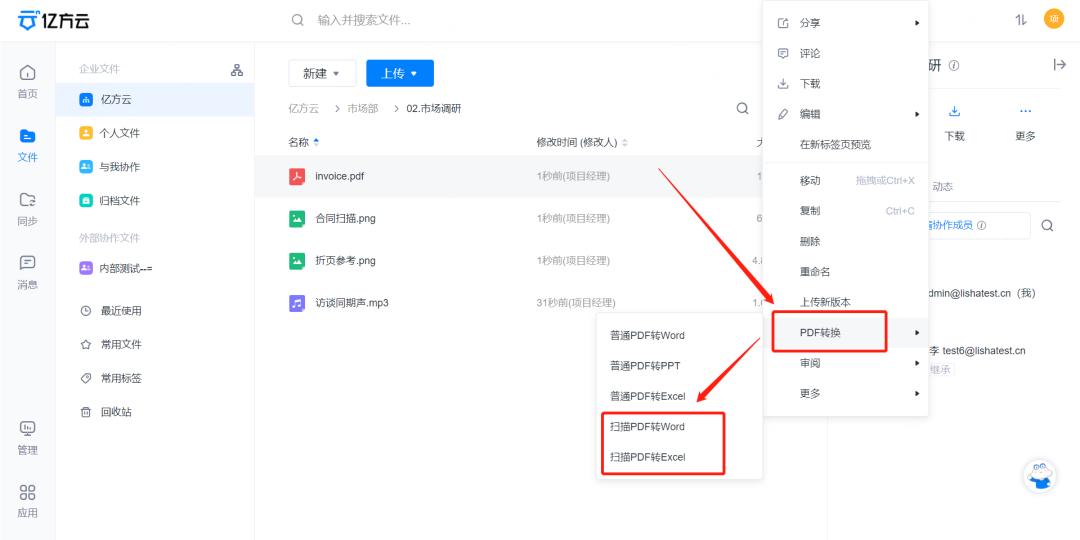
Task: Click the 折页参考.png image icon
Action: (x=297, y=261)
